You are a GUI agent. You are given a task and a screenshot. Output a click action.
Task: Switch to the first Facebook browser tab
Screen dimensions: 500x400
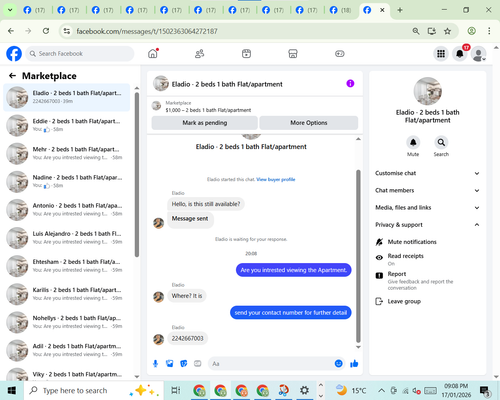pyautogui.click(x=34, y=10)
